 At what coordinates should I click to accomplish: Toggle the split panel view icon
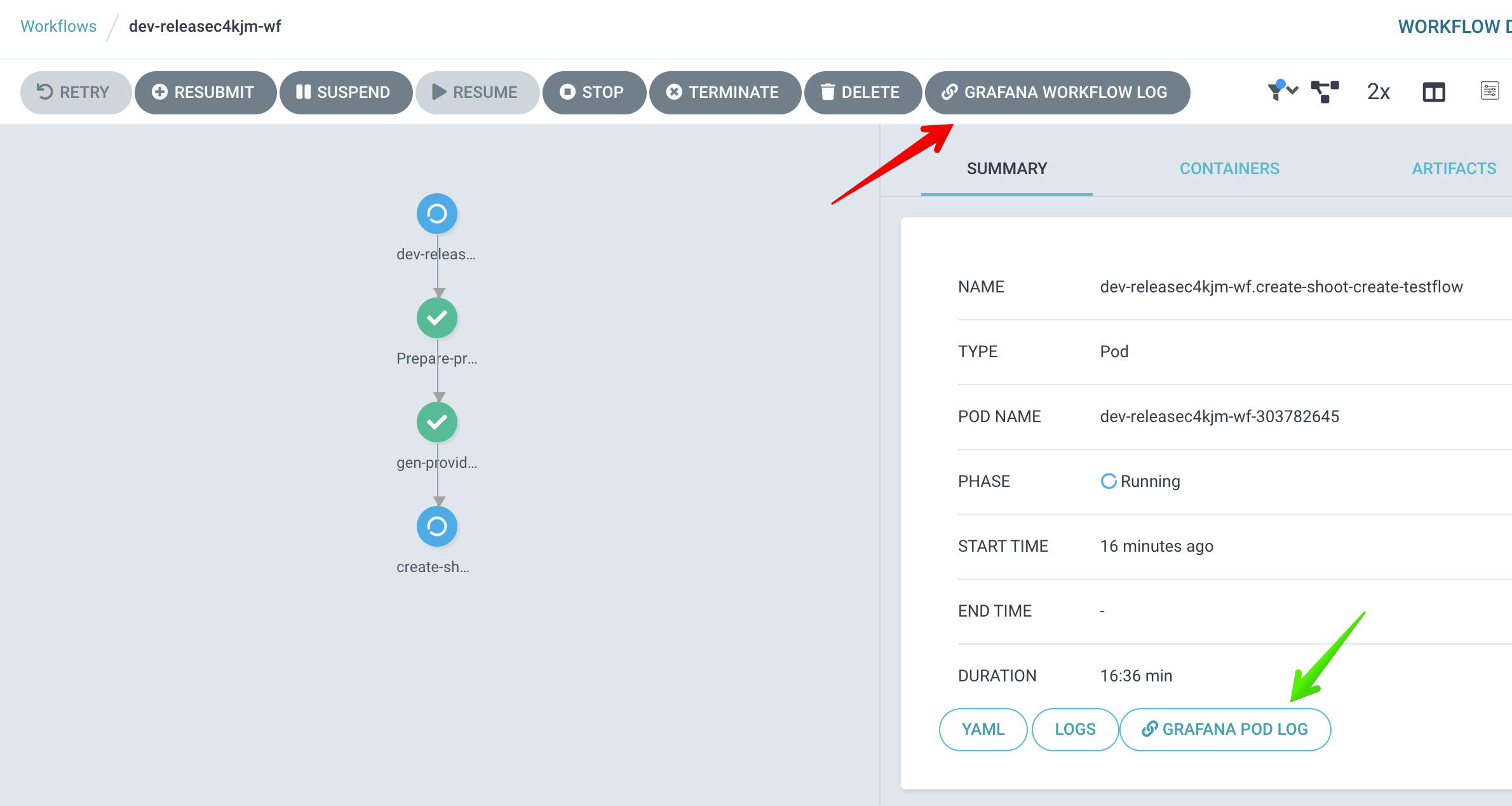point(1434,92)
